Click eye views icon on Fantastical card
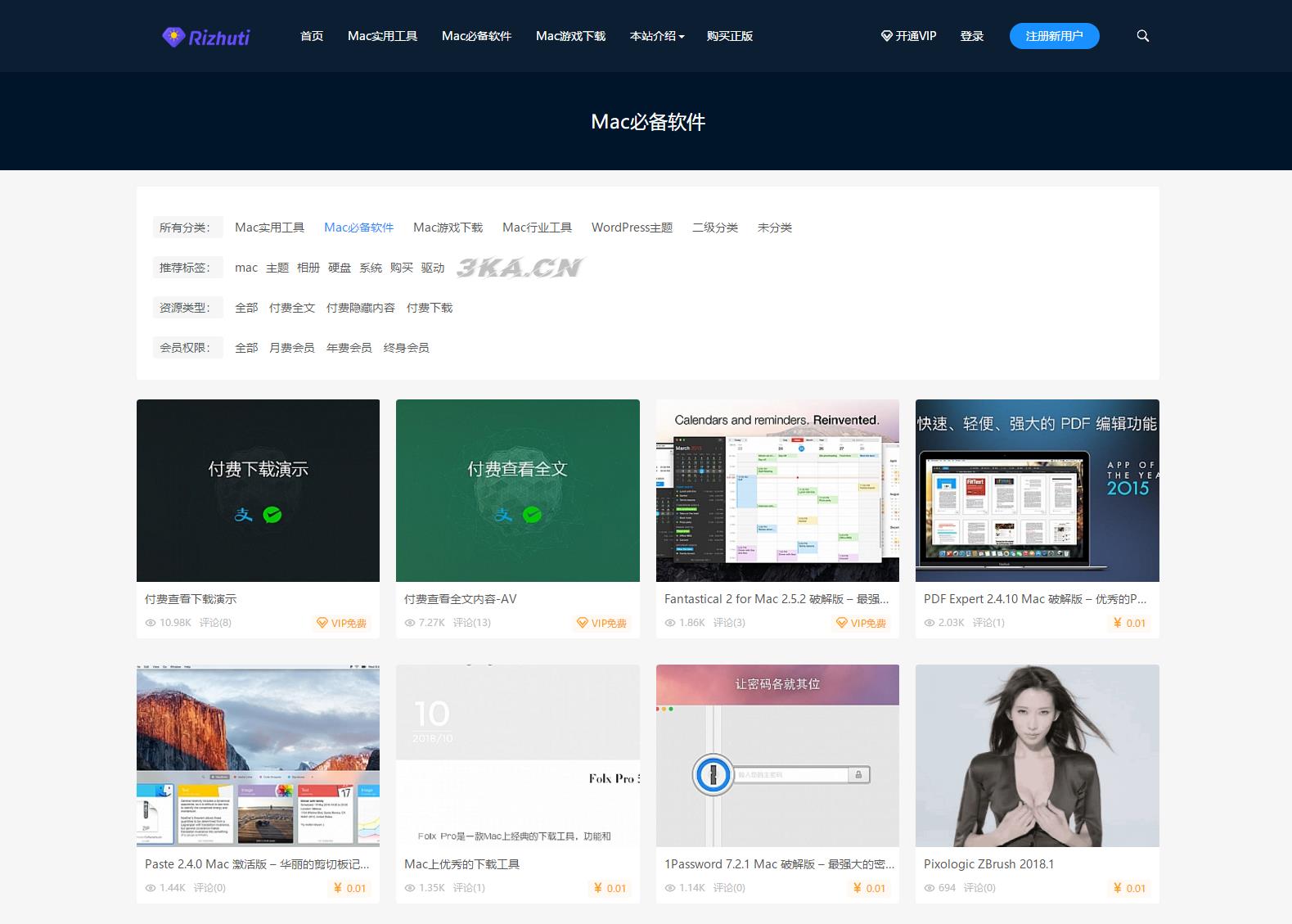Viewport: 1292px width, 924px height. 670,623
